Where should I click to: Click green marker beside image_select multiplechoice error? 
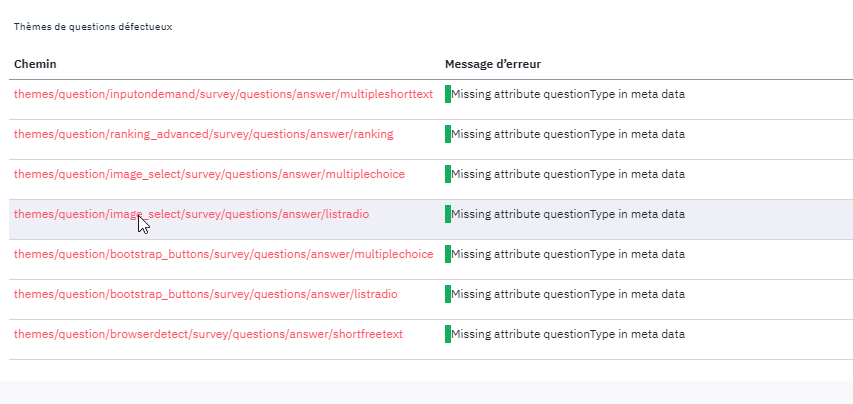click(x=448, y=174)
